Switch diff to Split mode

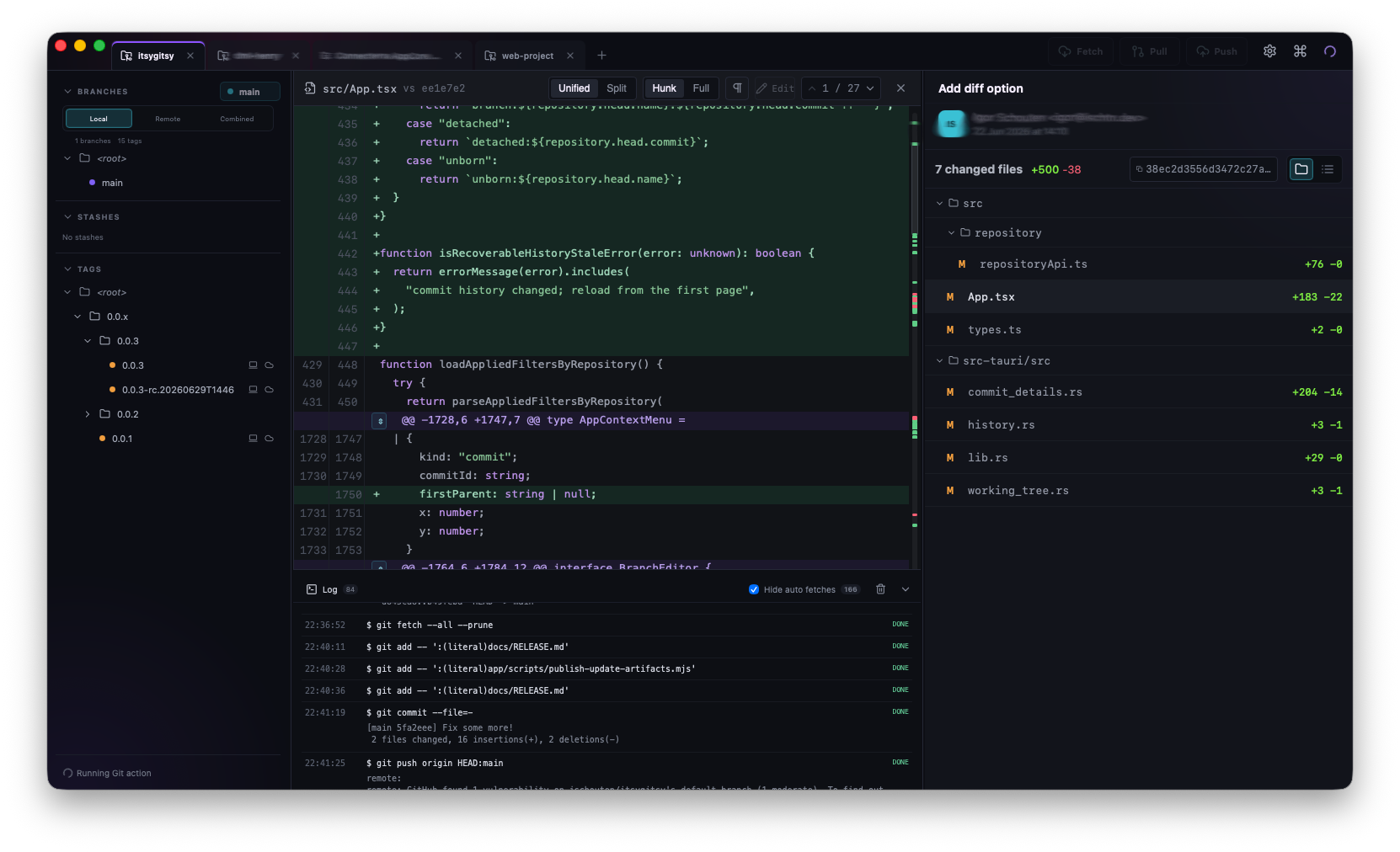[x=617, y=88]
